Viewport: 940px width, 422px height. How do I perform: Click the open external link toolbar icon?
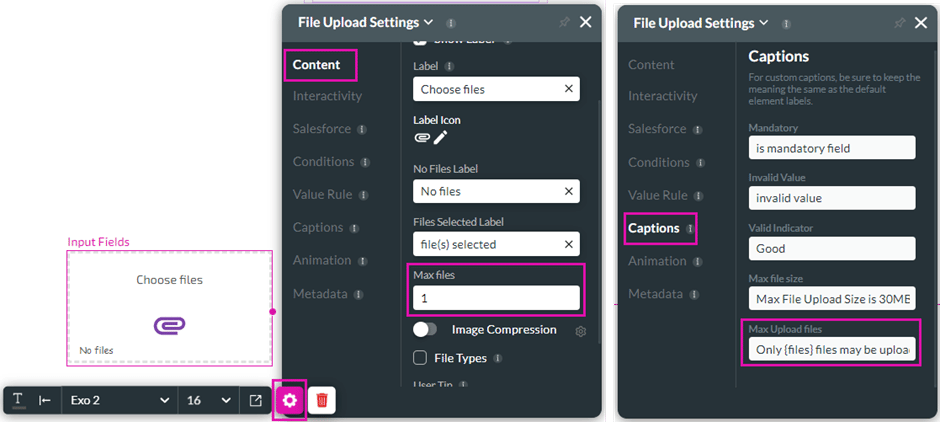[x=256, y=400]
